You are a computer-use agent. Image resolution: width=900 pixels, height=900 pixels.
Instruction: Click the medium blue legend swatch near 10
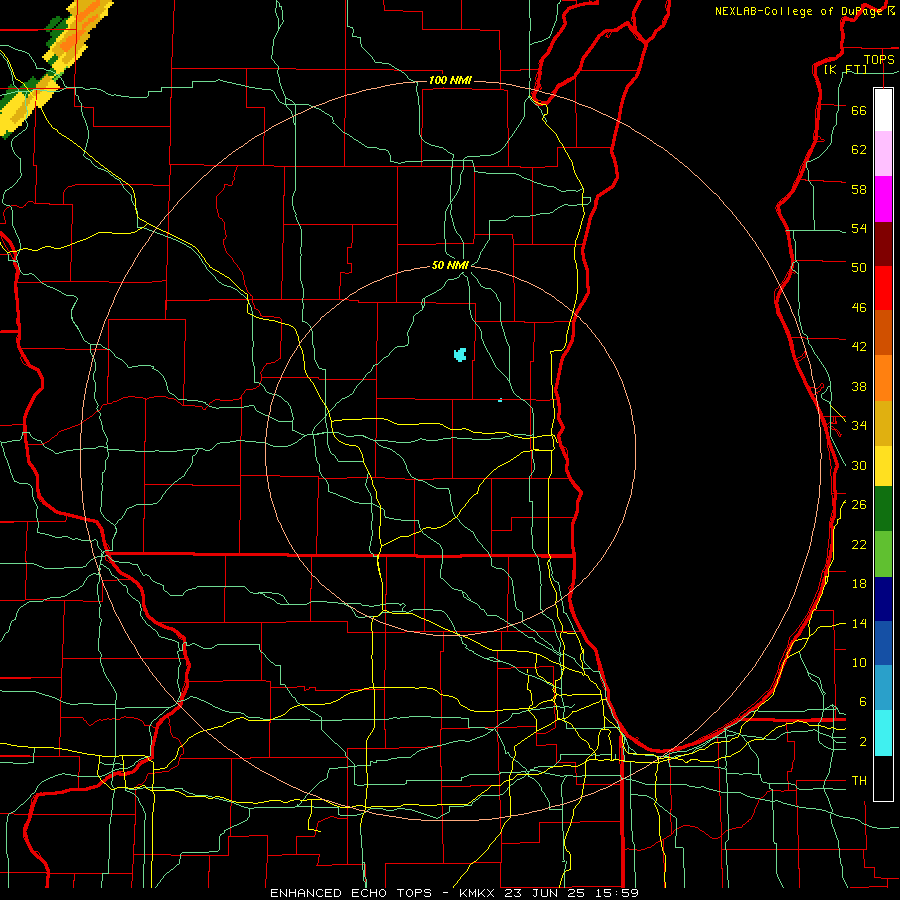click(x=883, y=643)
